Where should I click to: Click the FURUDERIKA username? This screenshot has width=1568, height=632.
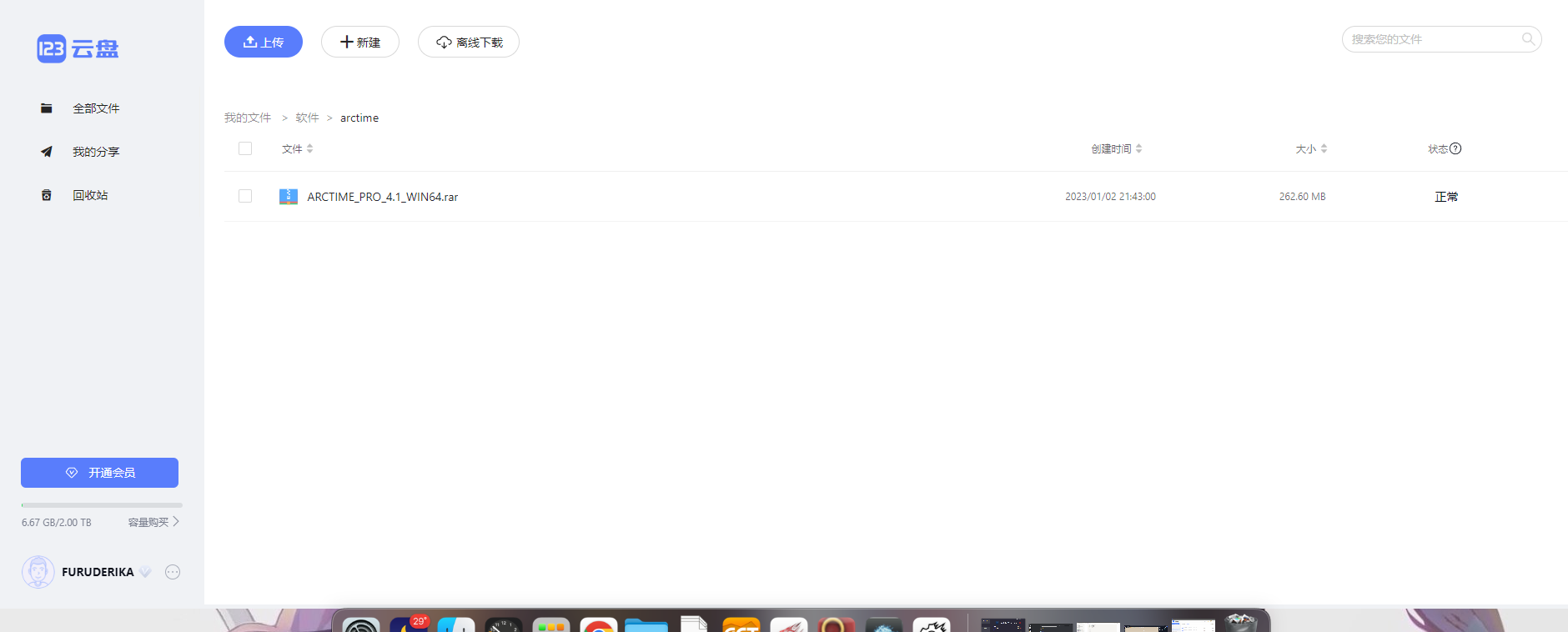(x=98, y=572)
